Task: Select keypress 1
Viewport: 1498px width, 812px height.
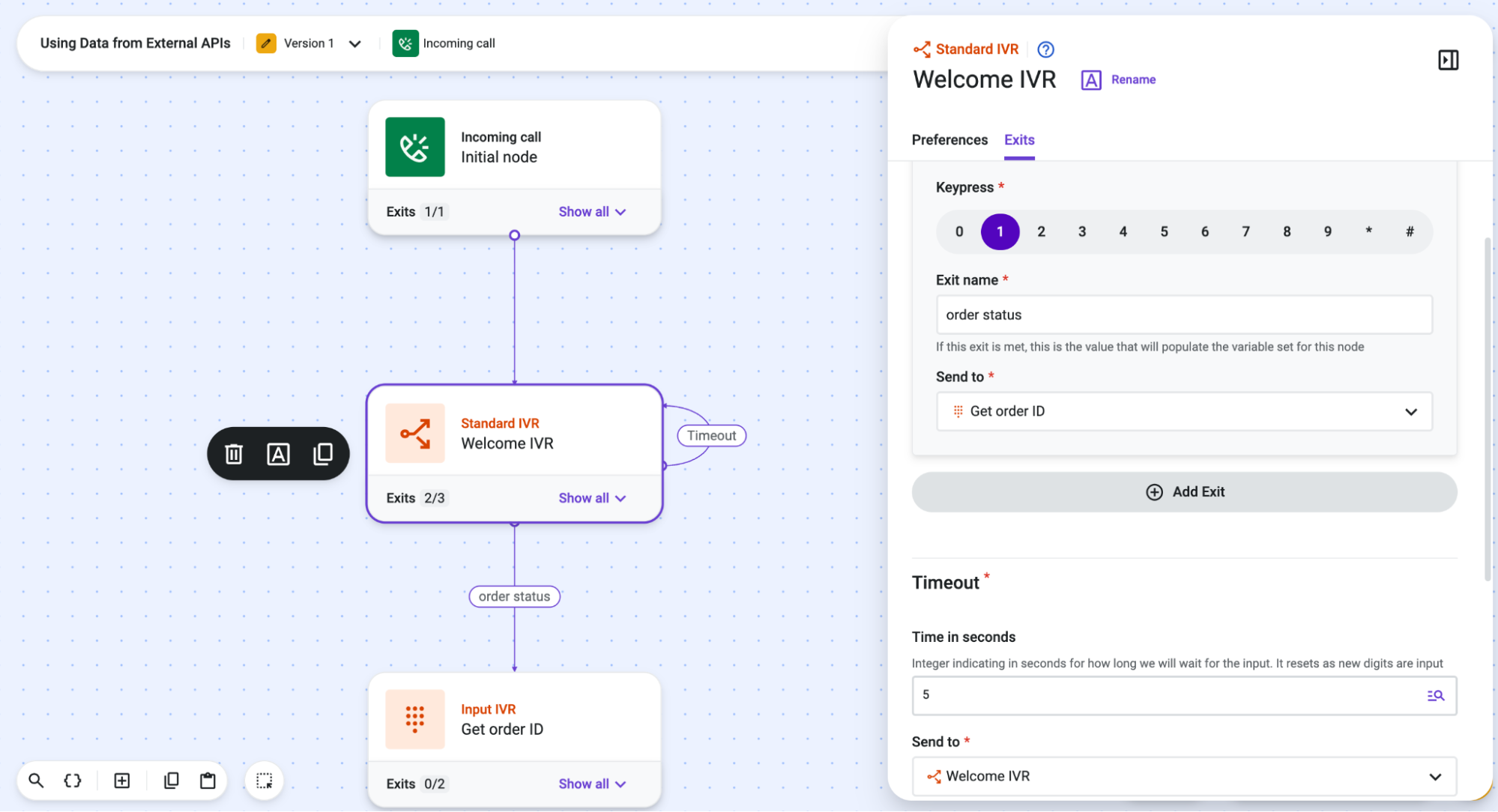Action: (x=1000, y=232)
